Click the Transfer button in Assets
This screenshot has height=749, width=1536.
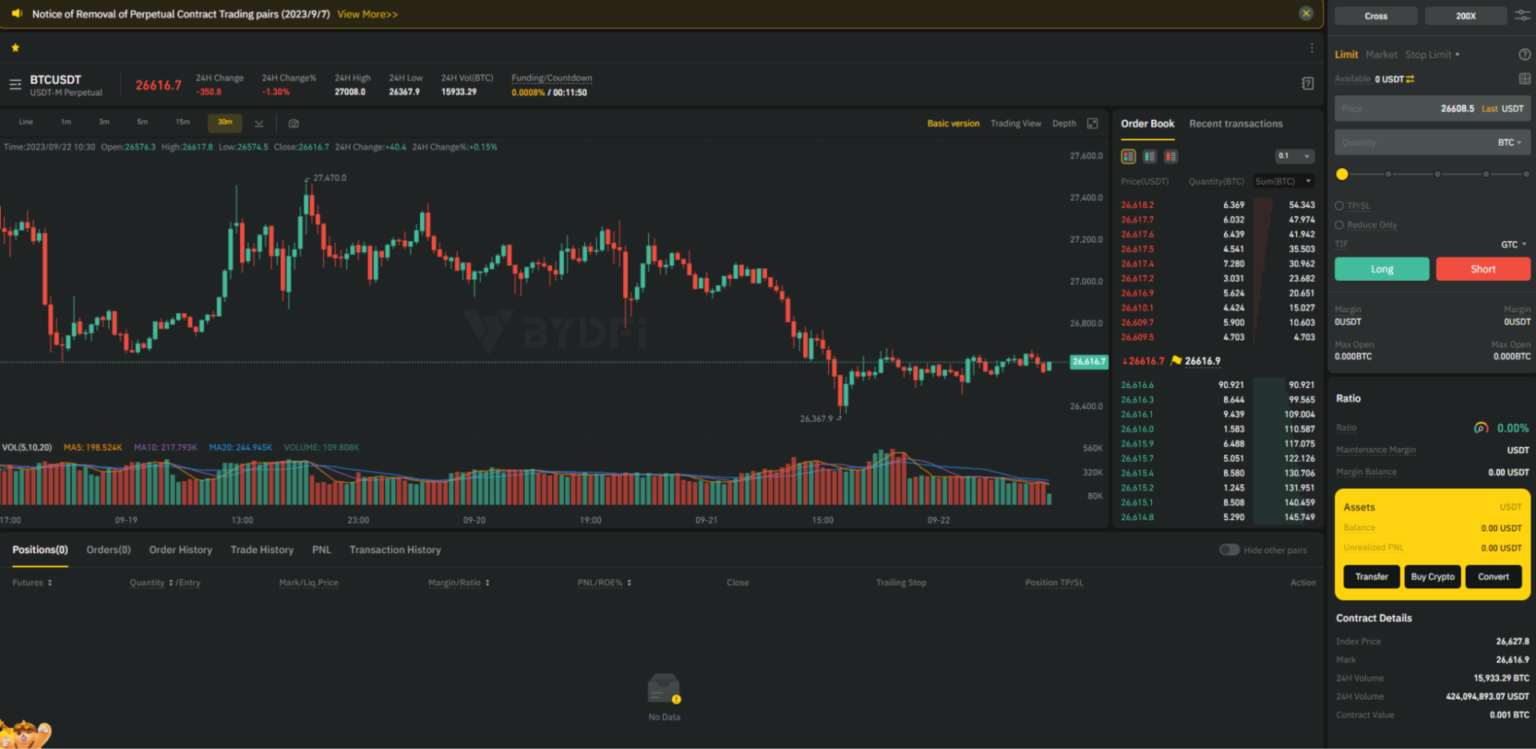1371,577
